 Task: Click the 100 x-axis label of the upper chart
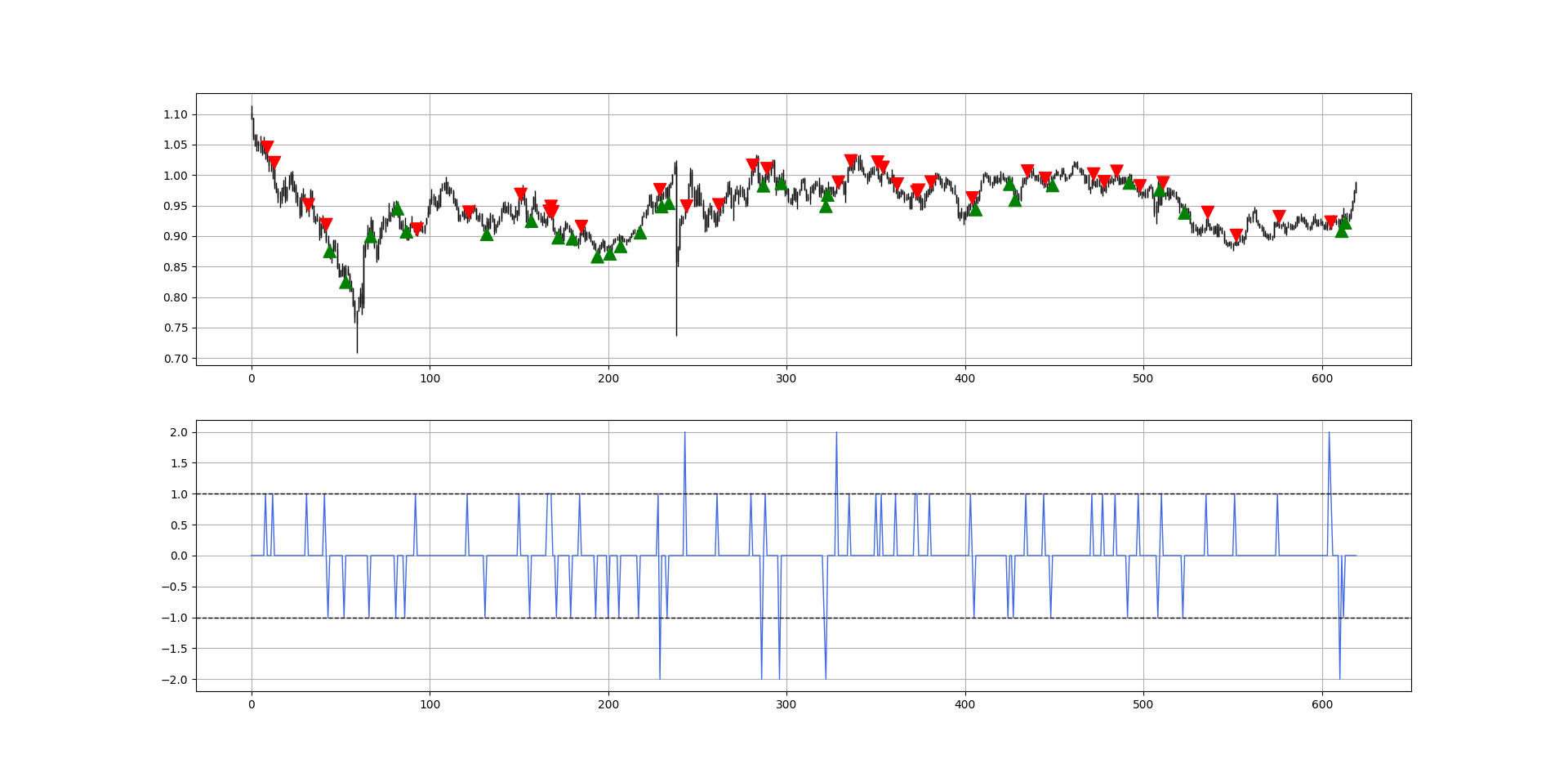point(430,379)
